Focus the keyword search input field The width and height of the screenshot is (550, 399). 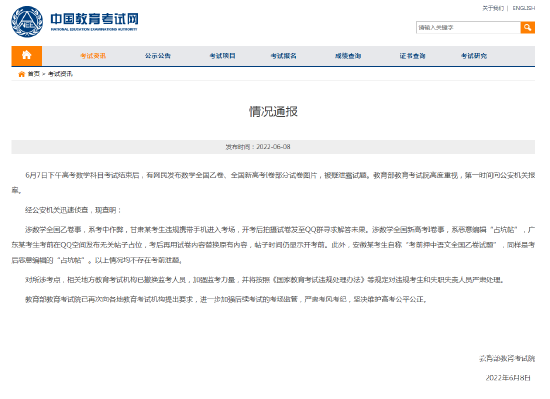click(x=468, y=27)
